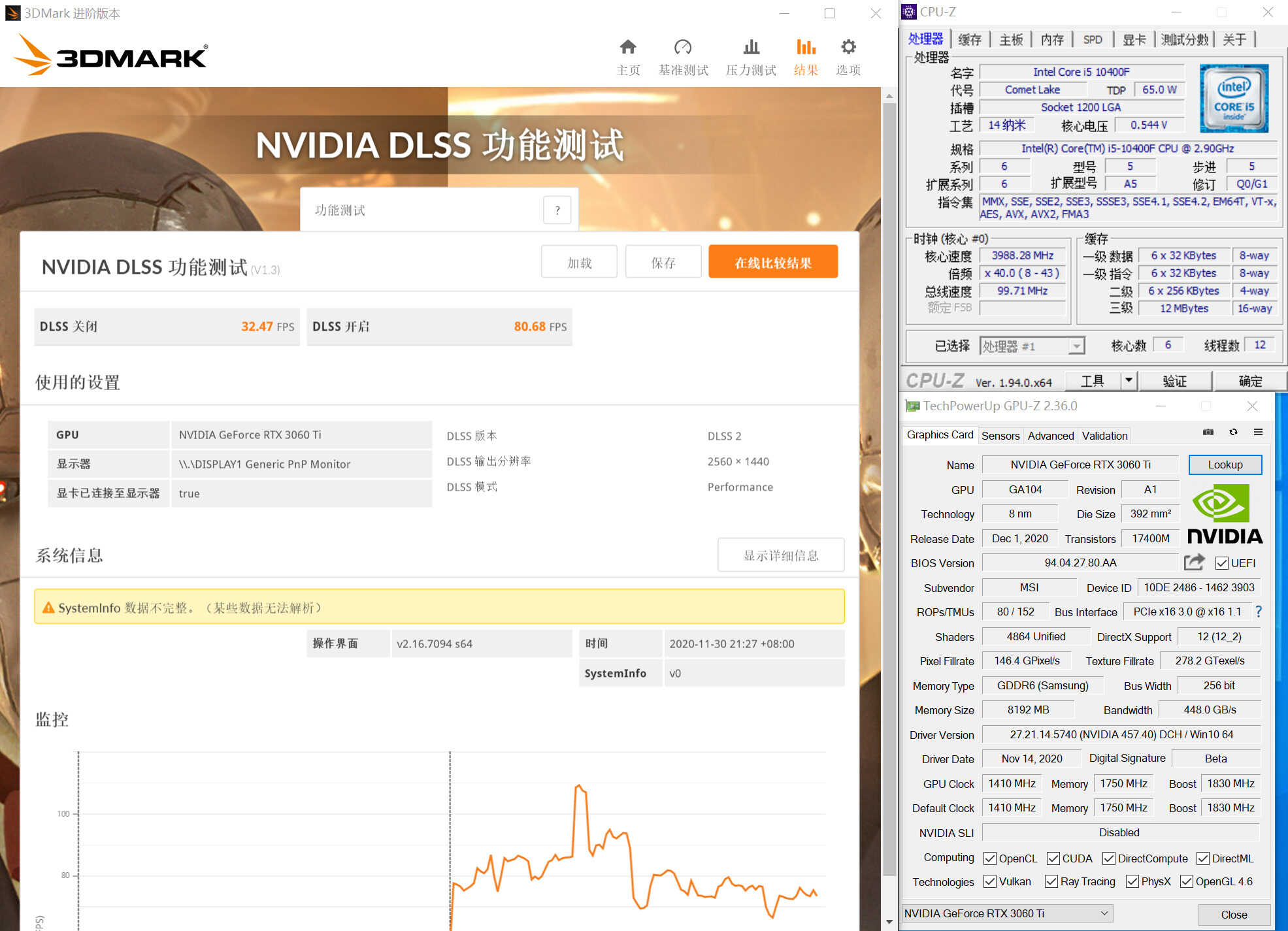Click the Bus Interface question mark
This screenshot has height=931, width=1288.
[x=1259, y=612]
